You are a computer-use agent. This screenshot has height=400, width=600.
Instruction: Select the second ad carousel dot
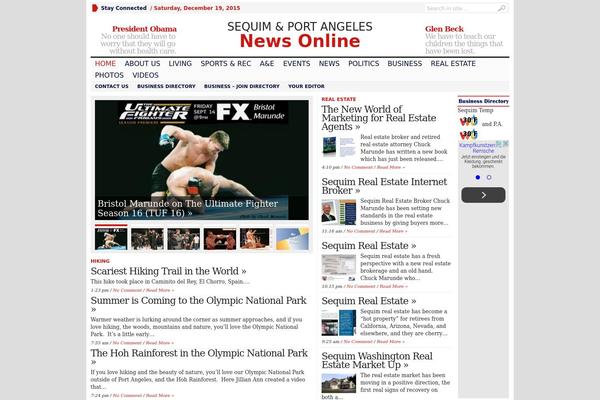point(489,177)
